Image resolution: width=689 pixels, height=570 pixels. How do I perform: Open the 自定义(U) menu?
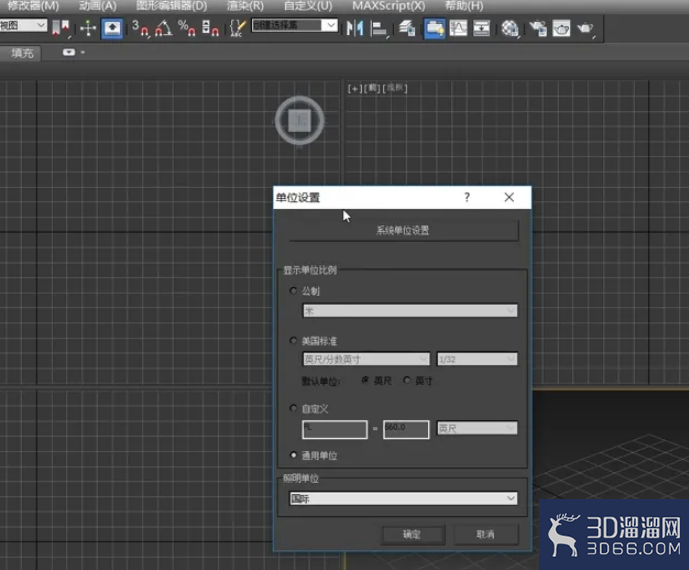[x=308, y=6]
